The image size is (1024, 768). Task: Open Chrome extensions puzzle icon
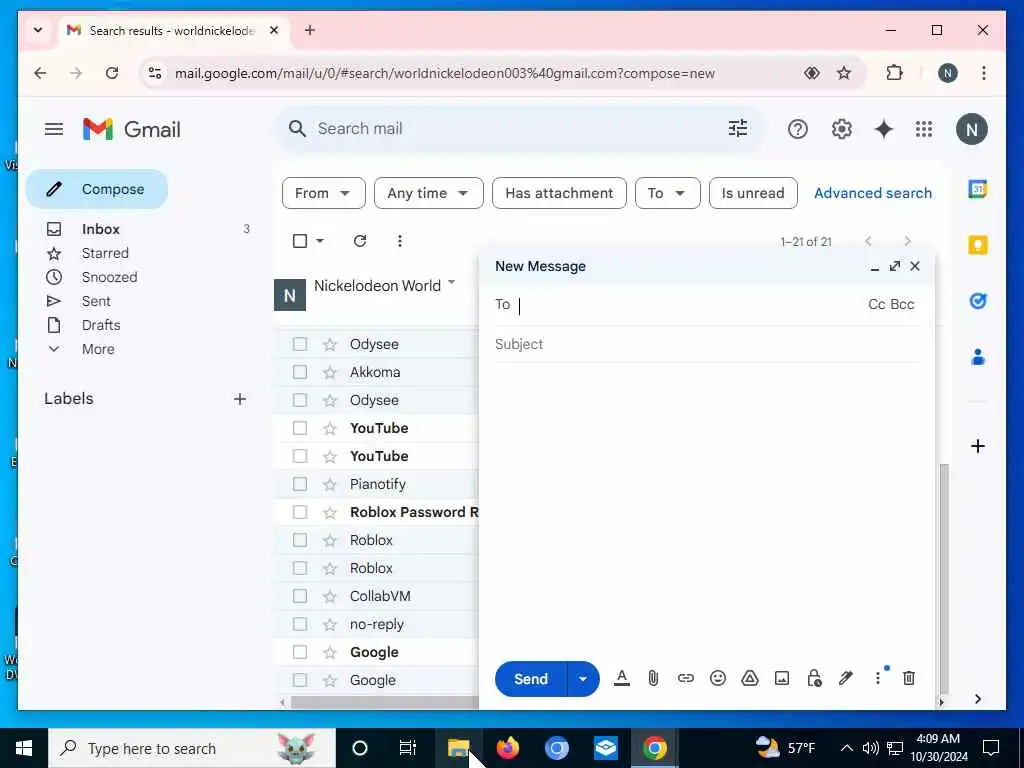[x=894, y=73]
